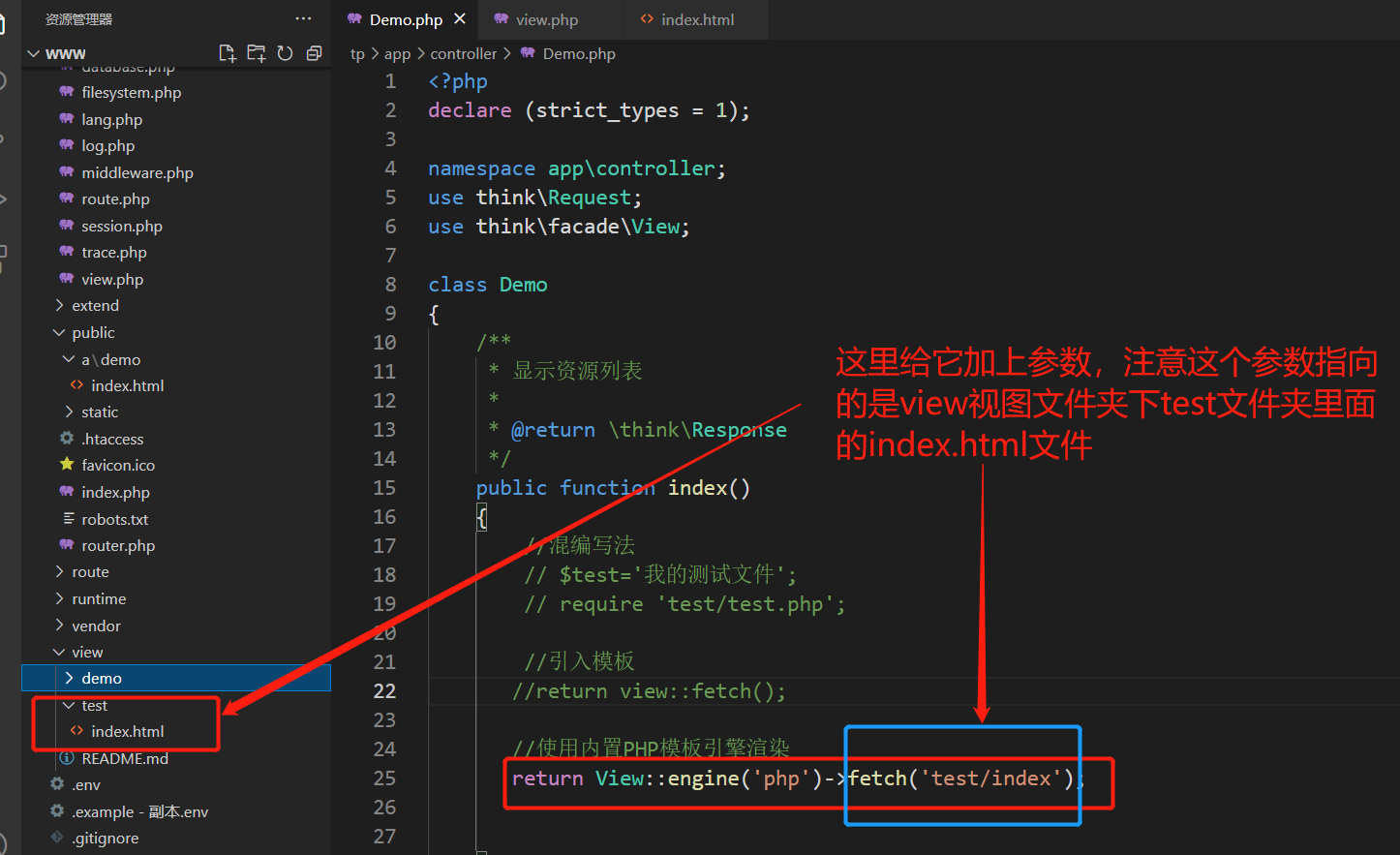Refresh the explorer file tree
The image size is (1400, 855).
[285, 53]
